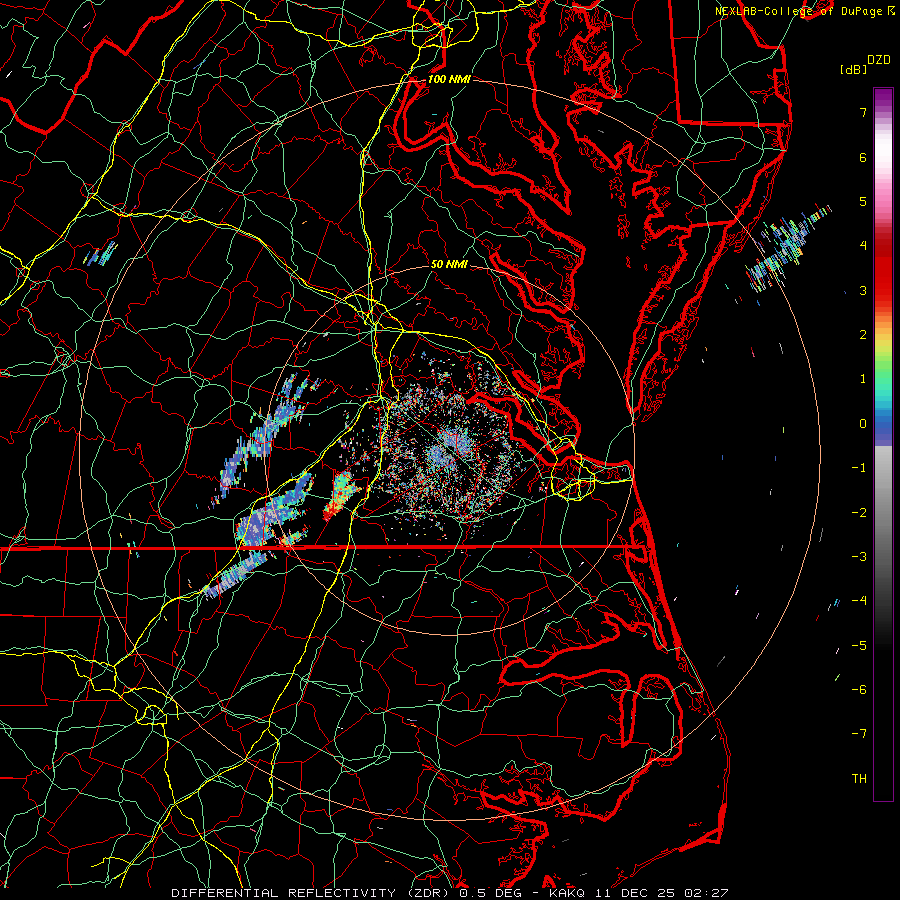Click the gray -2 dB color bar segment

[x=883, y=512]
